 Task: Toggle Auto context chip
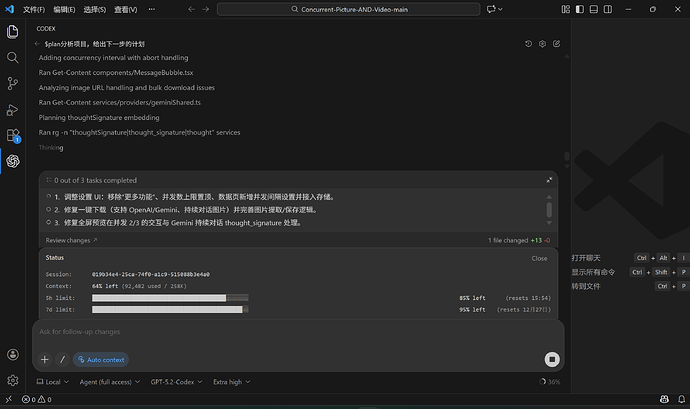pos(101,360)
